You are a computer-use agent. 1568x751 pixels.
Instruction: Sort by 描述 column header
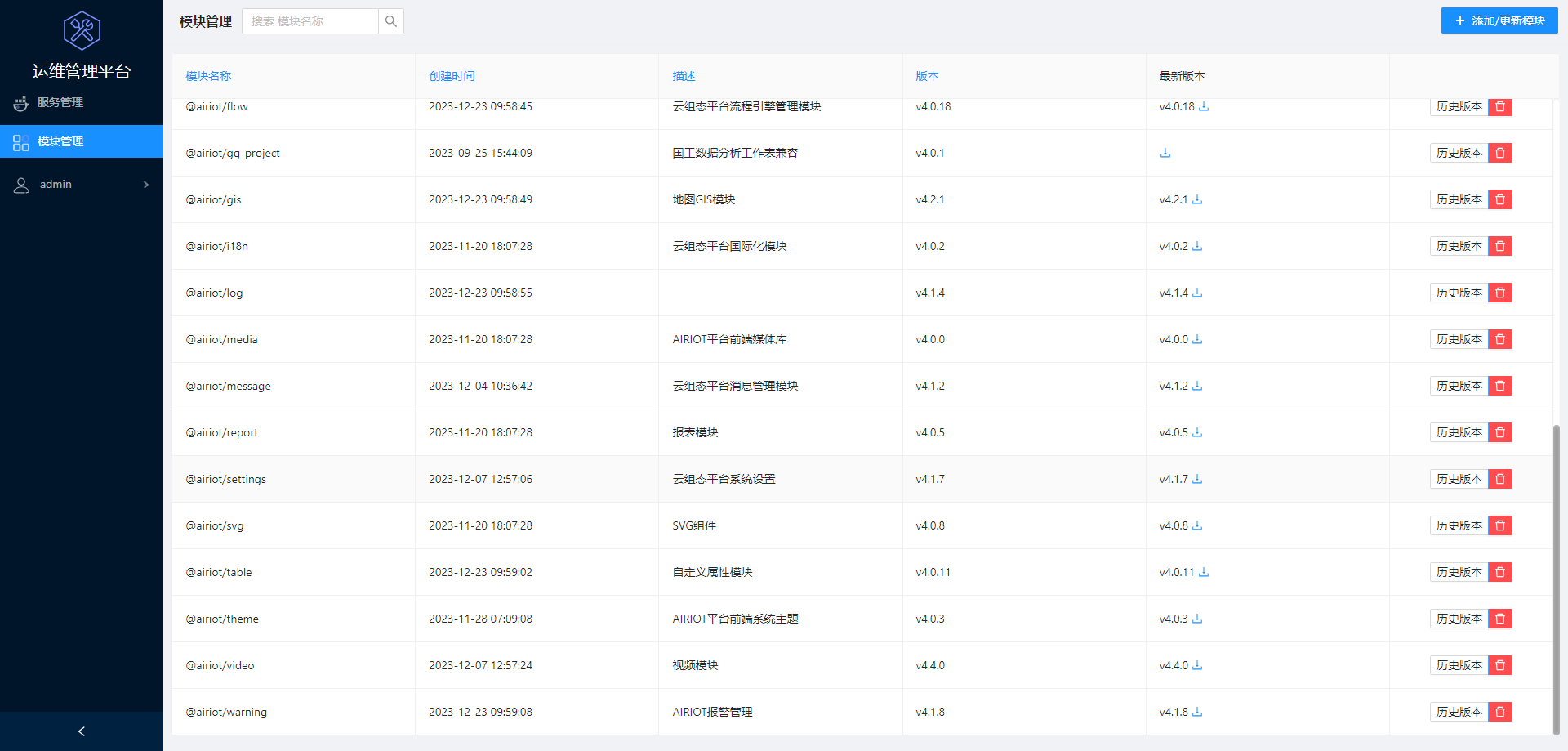coord(684,76)
